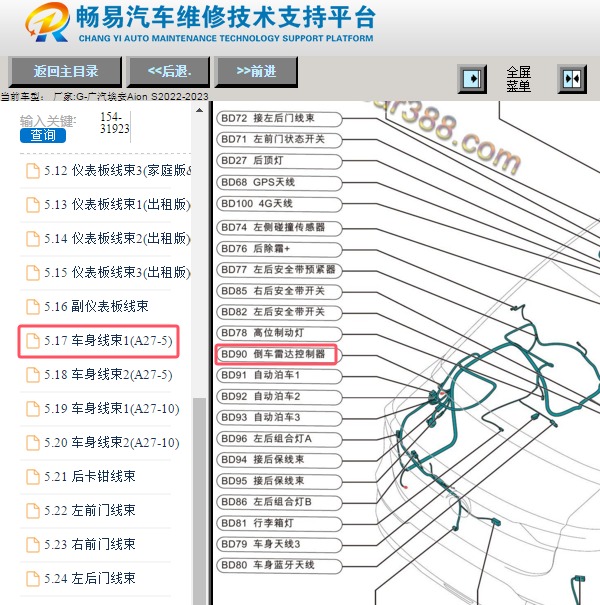
Task: Click the 返回主目录 button
Action: [65, 71]
